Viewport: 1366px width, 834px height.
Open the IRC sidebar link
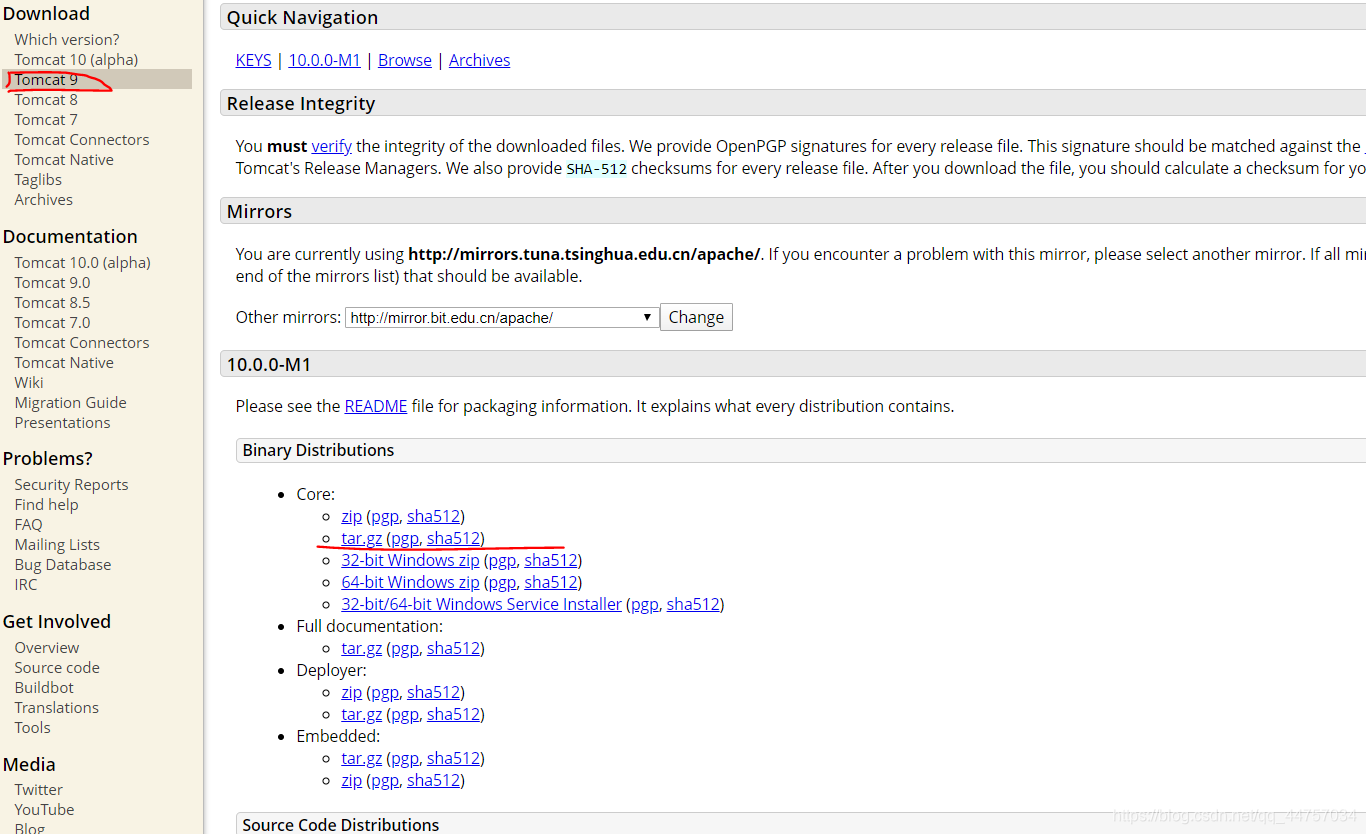coord(26,585)
